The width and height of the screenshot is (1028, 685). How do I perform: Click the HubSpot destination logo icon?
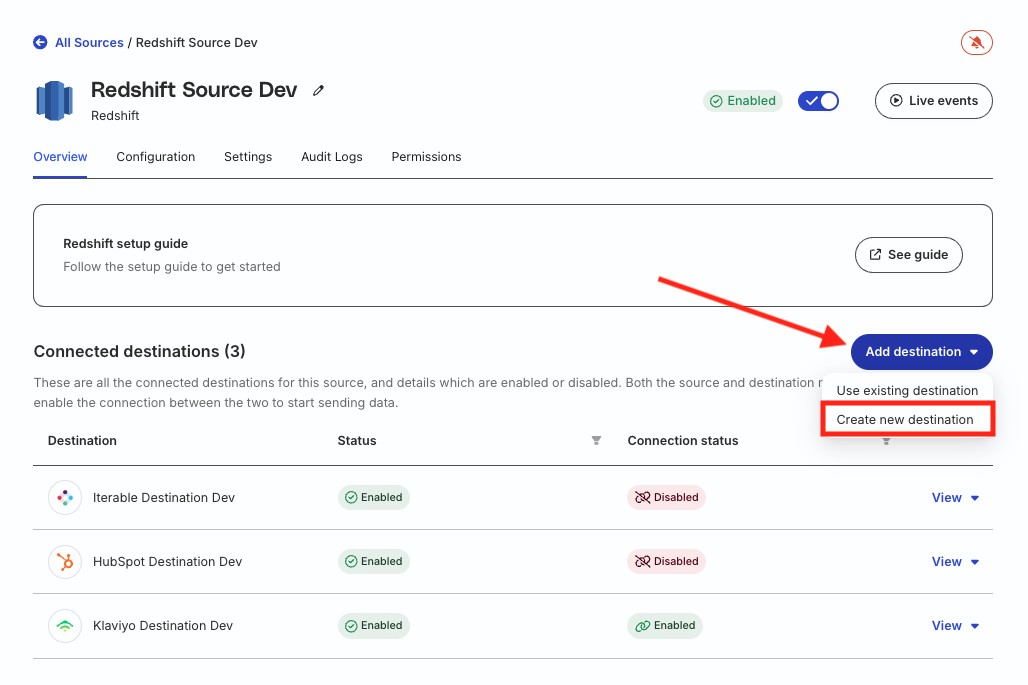65,562
